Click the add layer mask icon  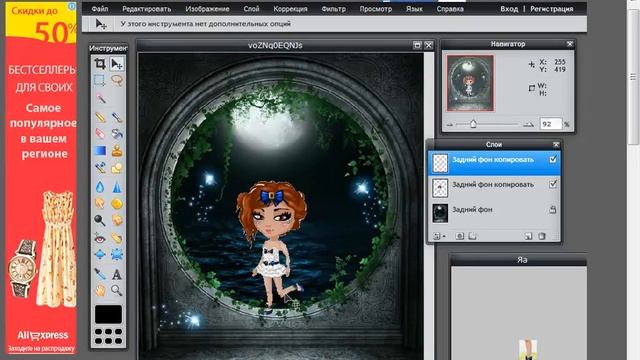(460, 236)
